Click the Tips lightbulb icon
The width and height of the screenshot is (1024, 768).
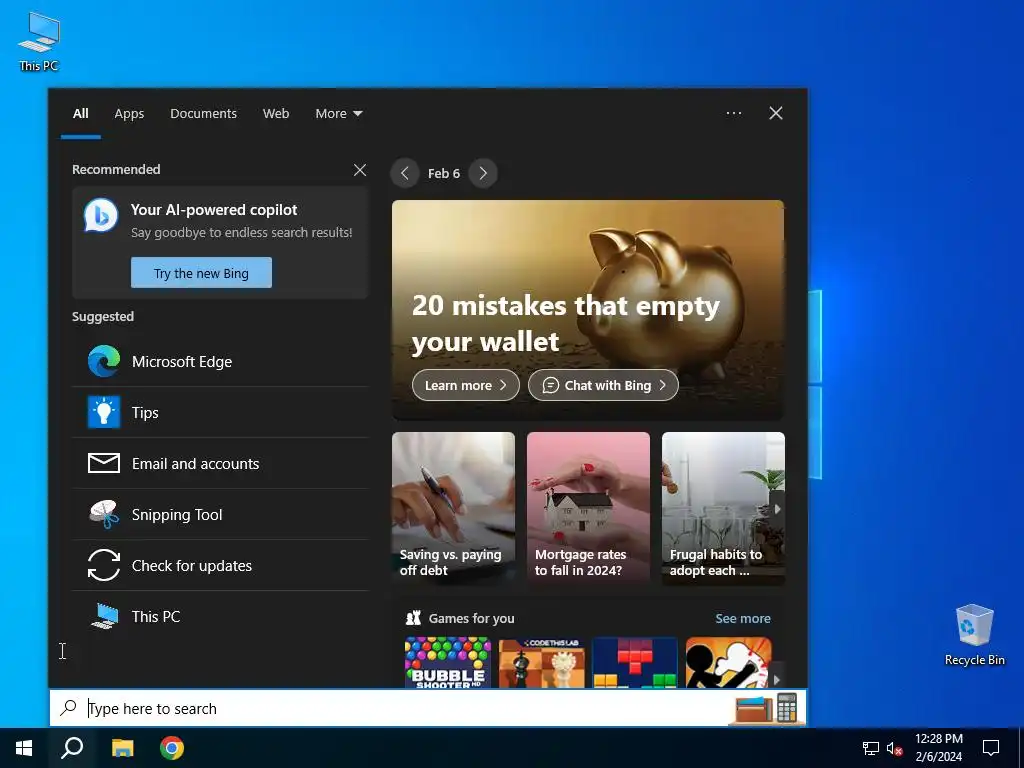tap(104, 412)
